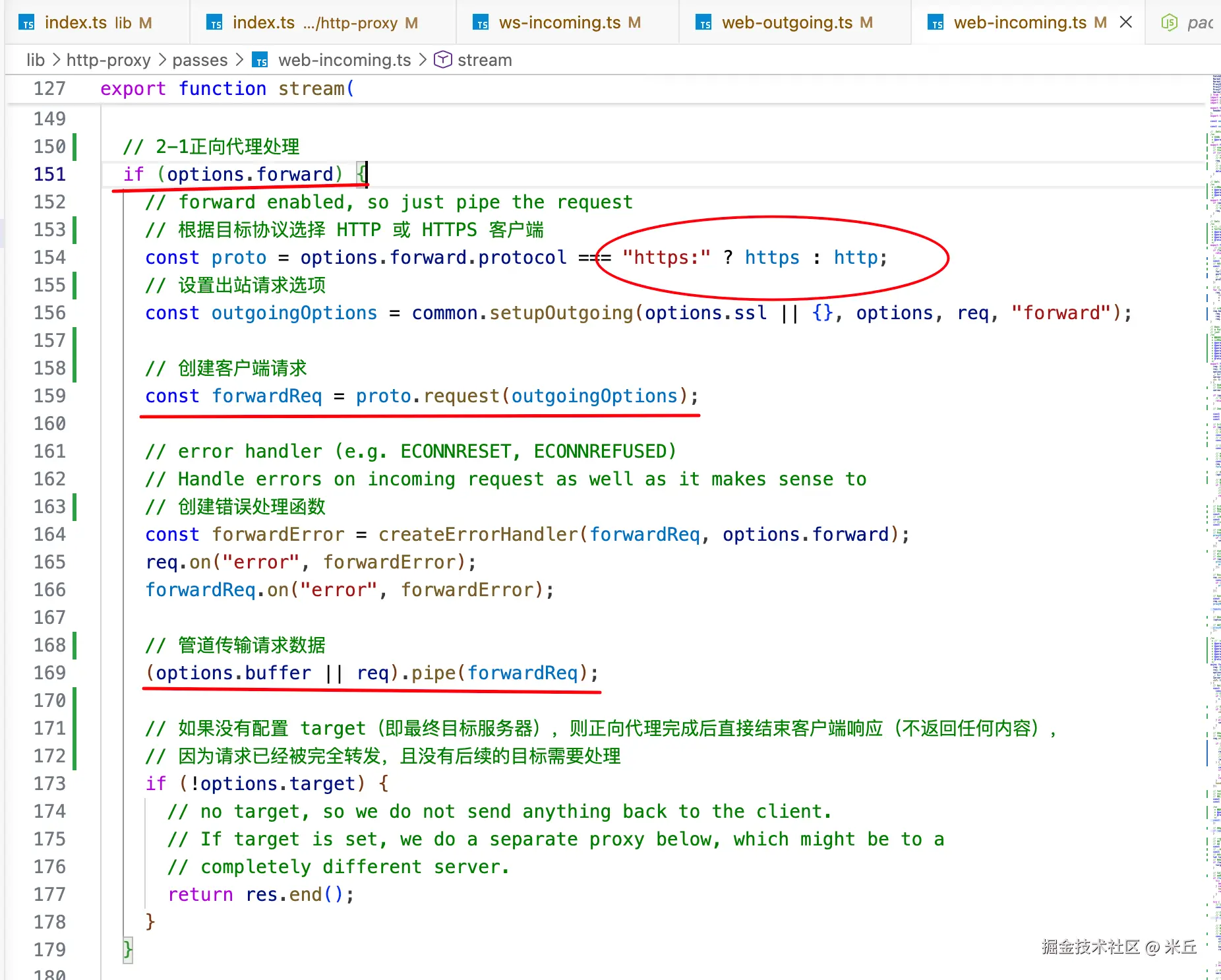Click line number 159 in the gutter
This screenshot has height=980, width=1221.
pos(50,396)
